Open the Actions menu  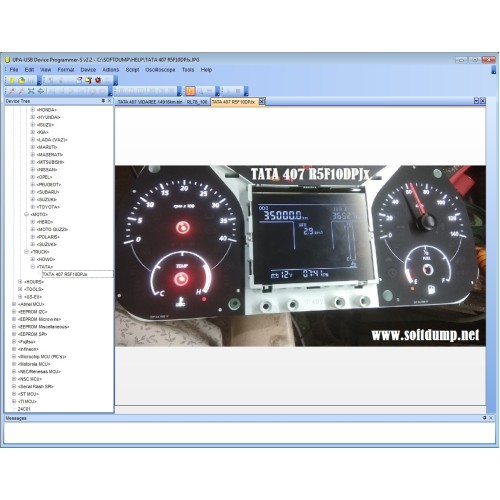[111, 70]
